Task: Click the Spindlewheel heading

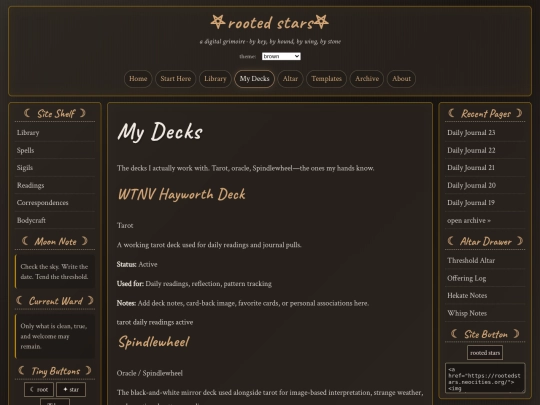Action: [x=154, y=342]
